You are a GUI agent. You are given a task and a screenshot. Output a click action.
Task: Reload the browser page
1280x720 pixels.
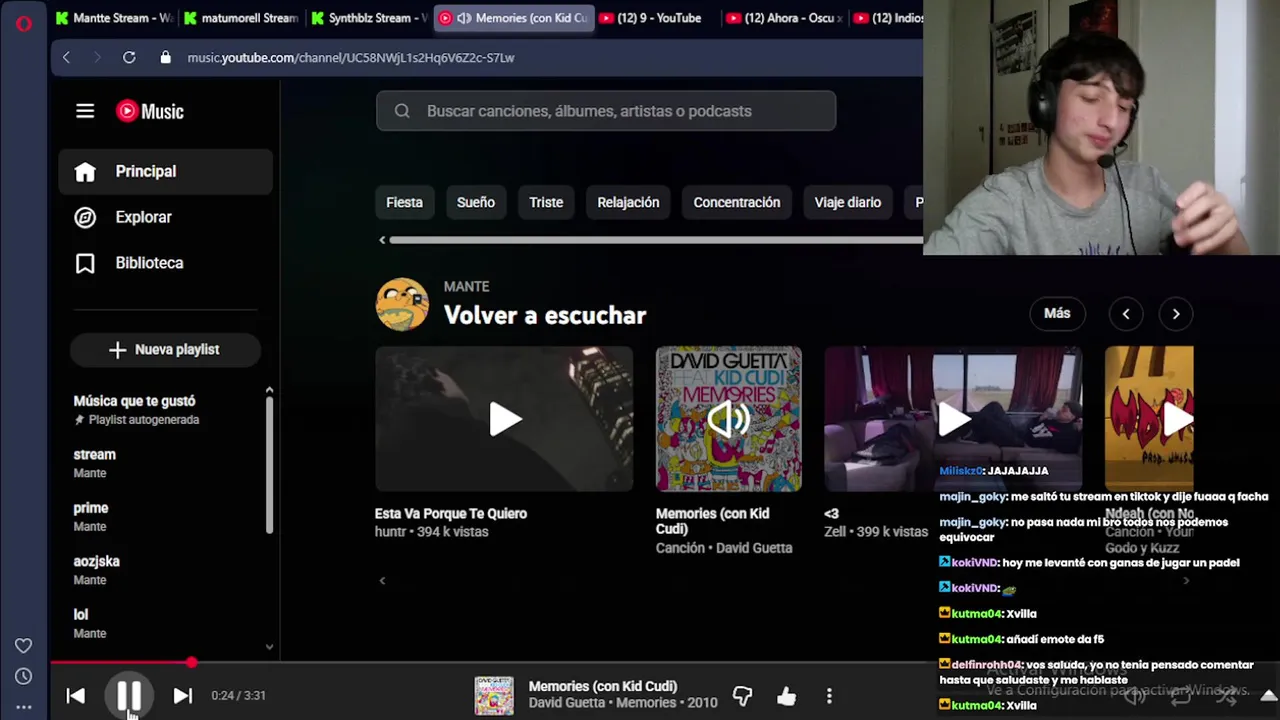pos(129,58)
